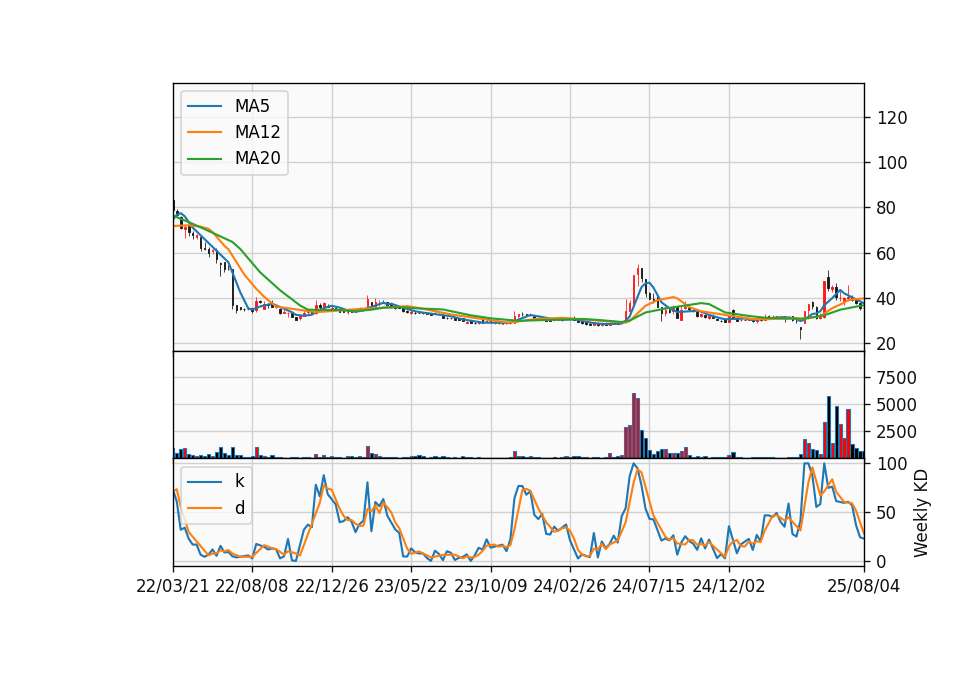Click the blue MA5 legend line sample
Screen dimensions: 960x690
(x=204, y=106)
